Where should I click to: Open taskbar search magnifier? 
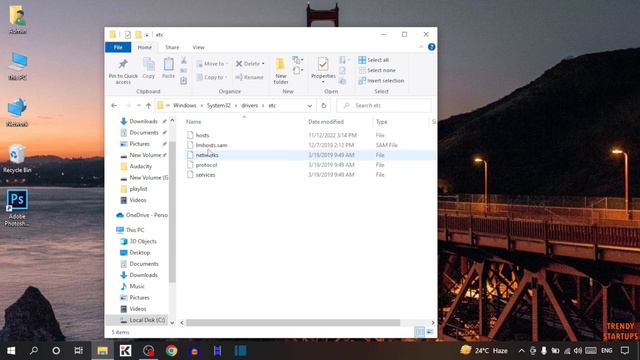(34, 351)
